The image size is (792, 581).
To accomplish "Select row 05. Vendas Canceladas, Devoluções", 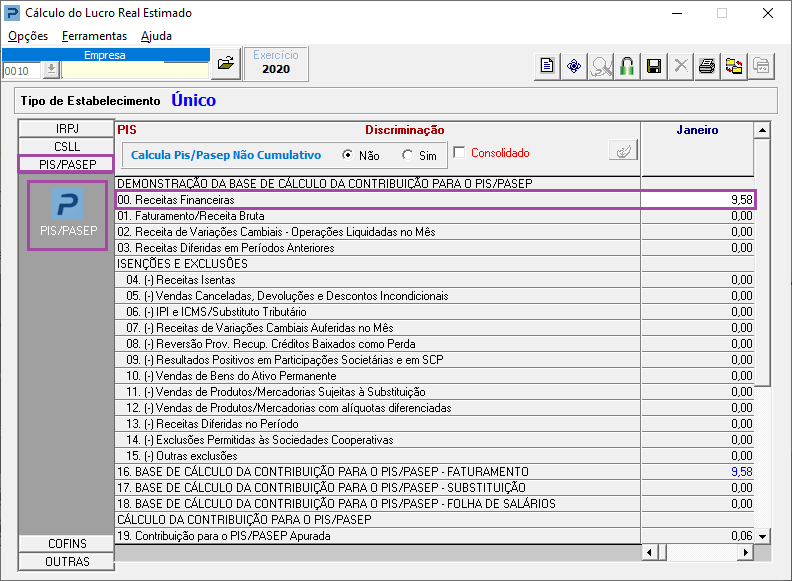I will click(x=378, y=296).
